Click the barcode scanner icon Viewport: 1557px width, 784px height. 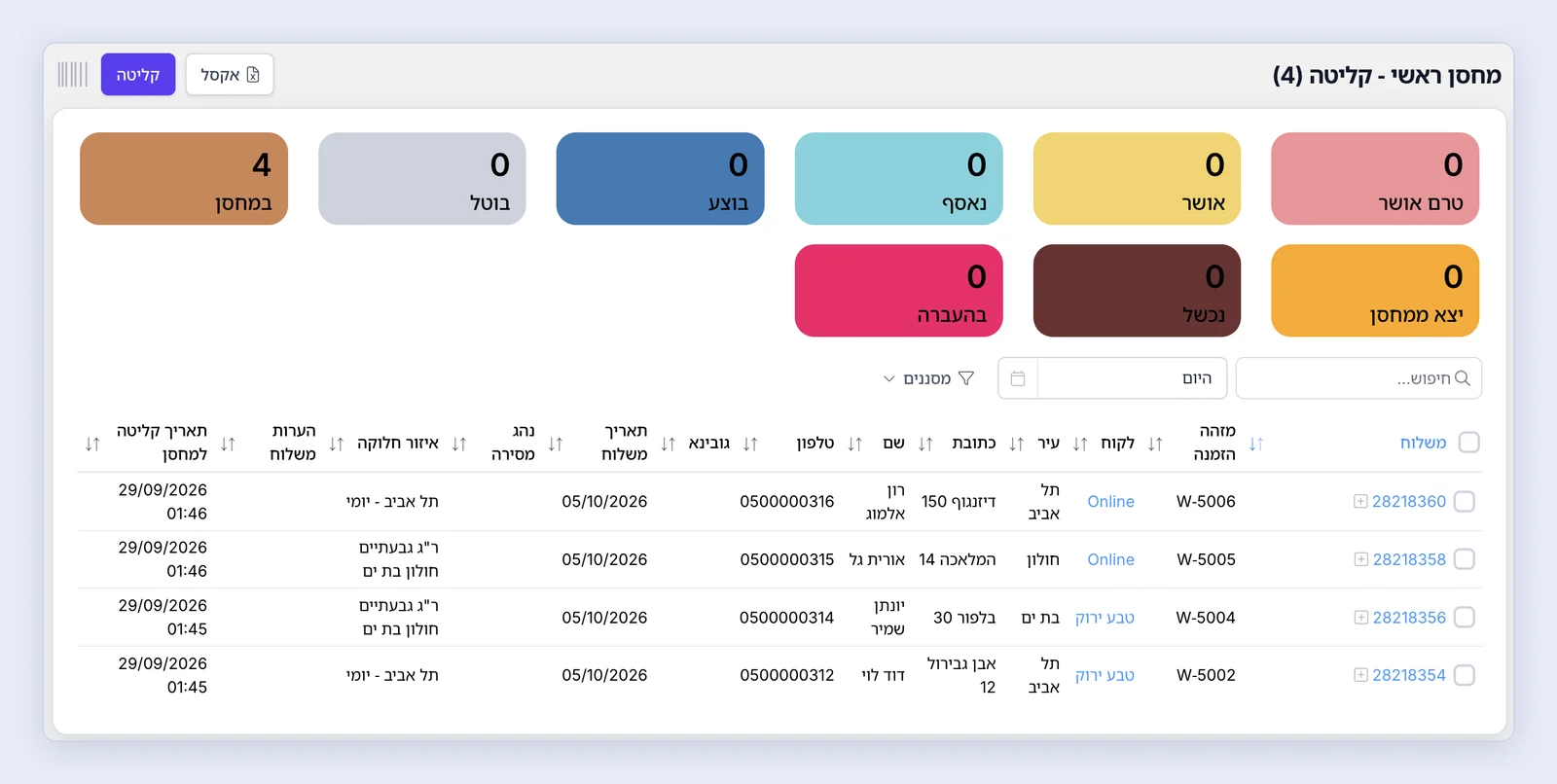72,75
